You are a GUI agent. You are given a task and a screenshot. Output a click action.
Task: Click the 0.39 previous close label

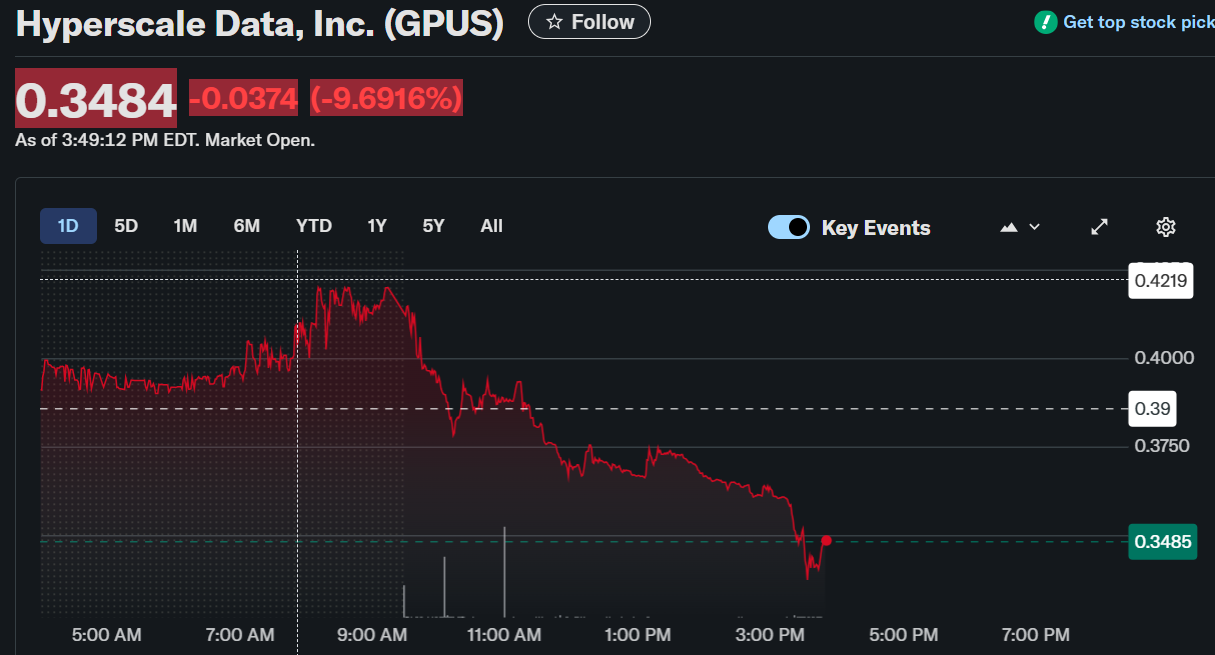point(1152,409)
